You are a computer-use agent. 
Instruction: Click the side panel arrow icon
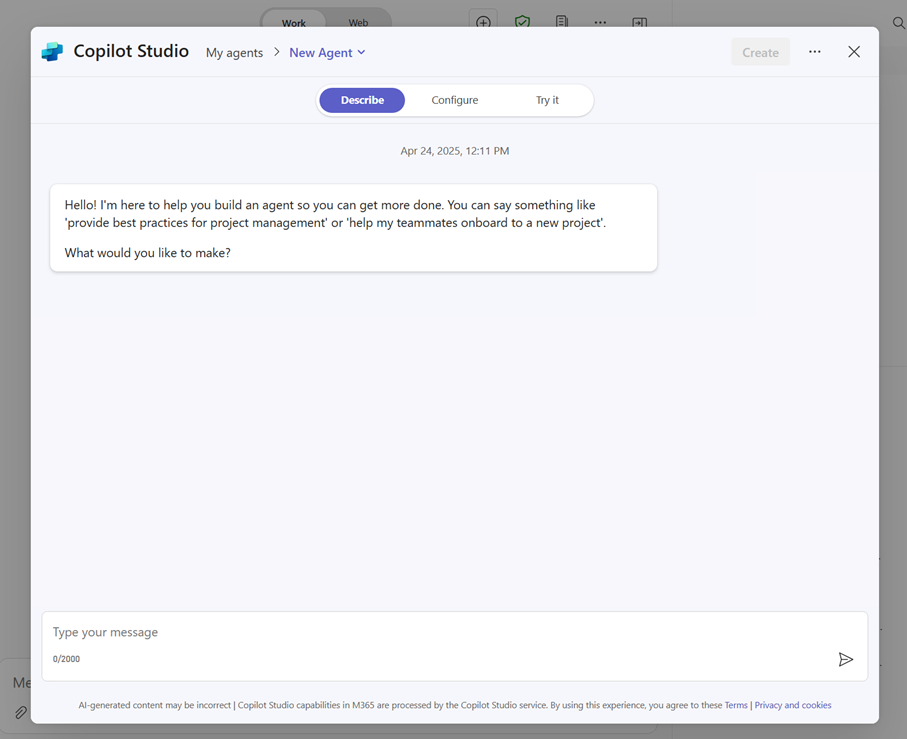point(639,22)
